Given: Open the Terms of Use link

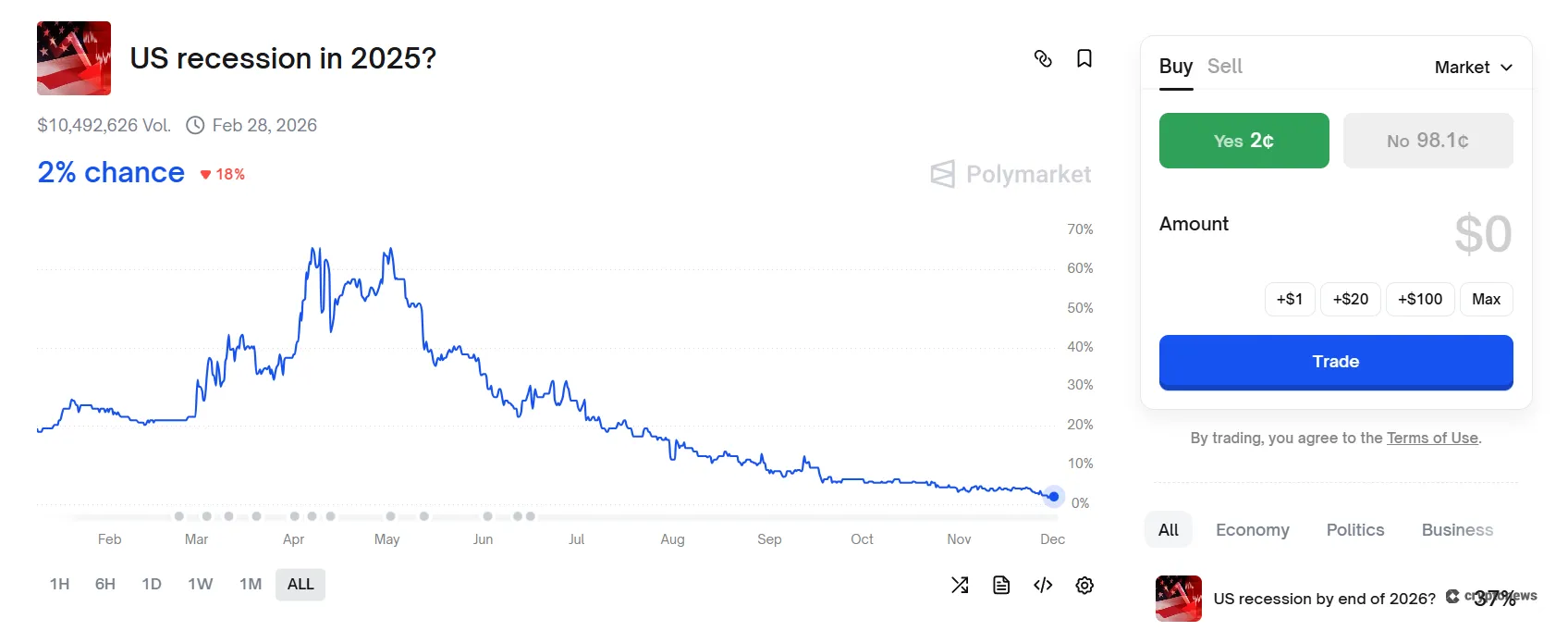Looking at the screenshot, I should 1432,438.
